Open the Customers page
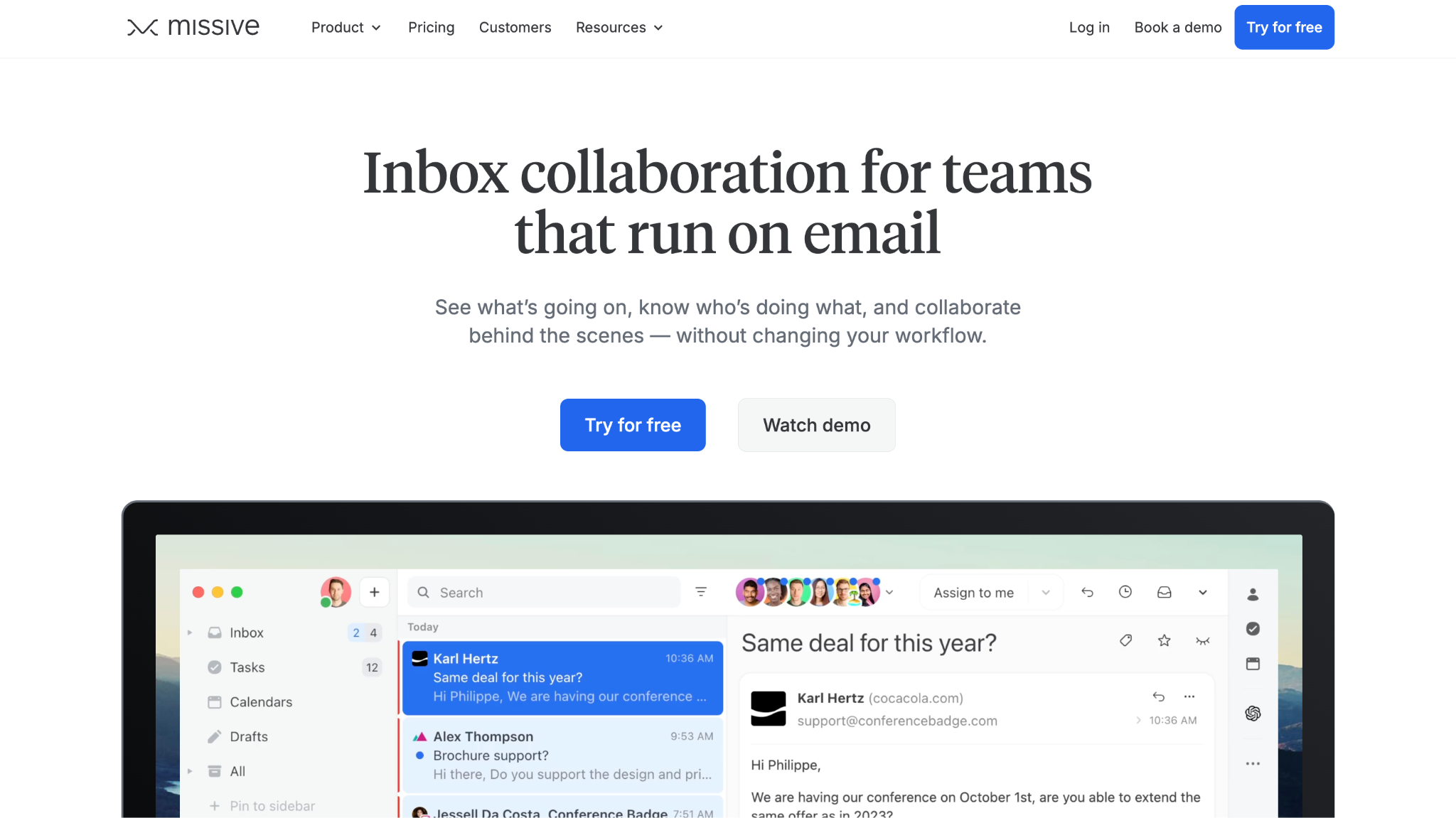The height and width of the screenshot is (818, 1456). pos(515,27)
